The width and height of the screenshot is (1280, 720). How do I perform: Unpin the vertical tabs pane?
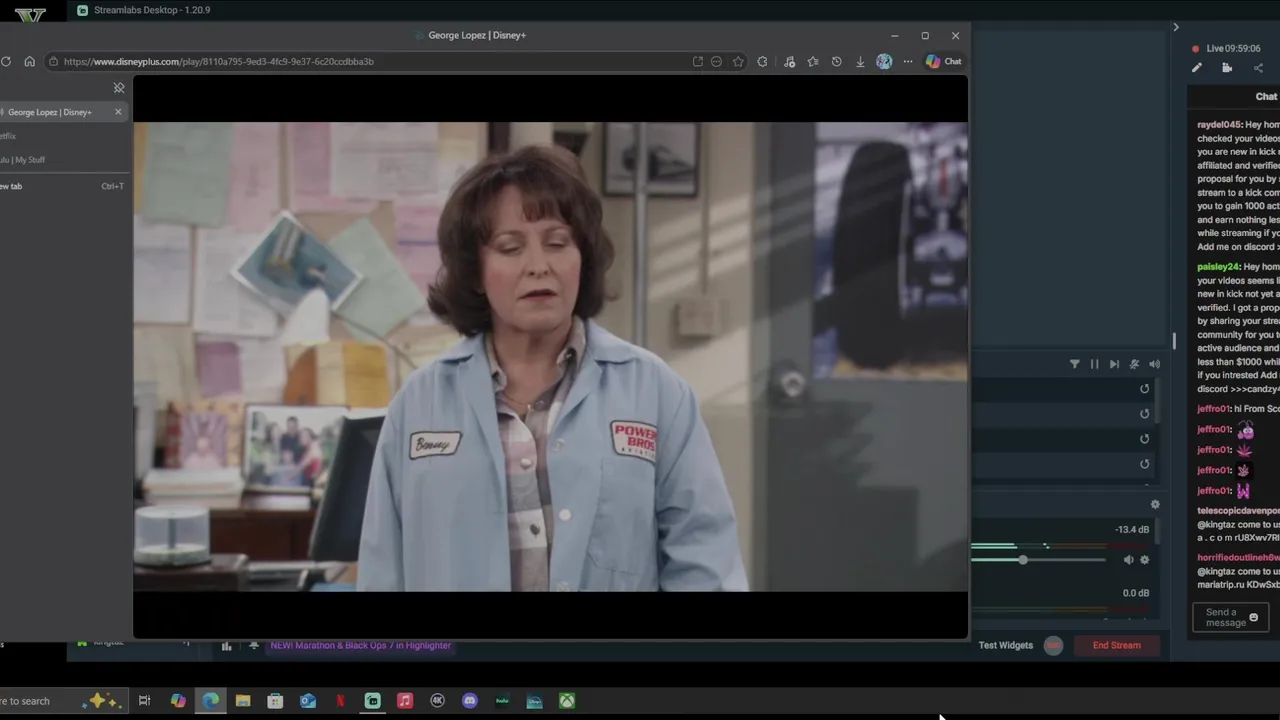pos(118,88)
